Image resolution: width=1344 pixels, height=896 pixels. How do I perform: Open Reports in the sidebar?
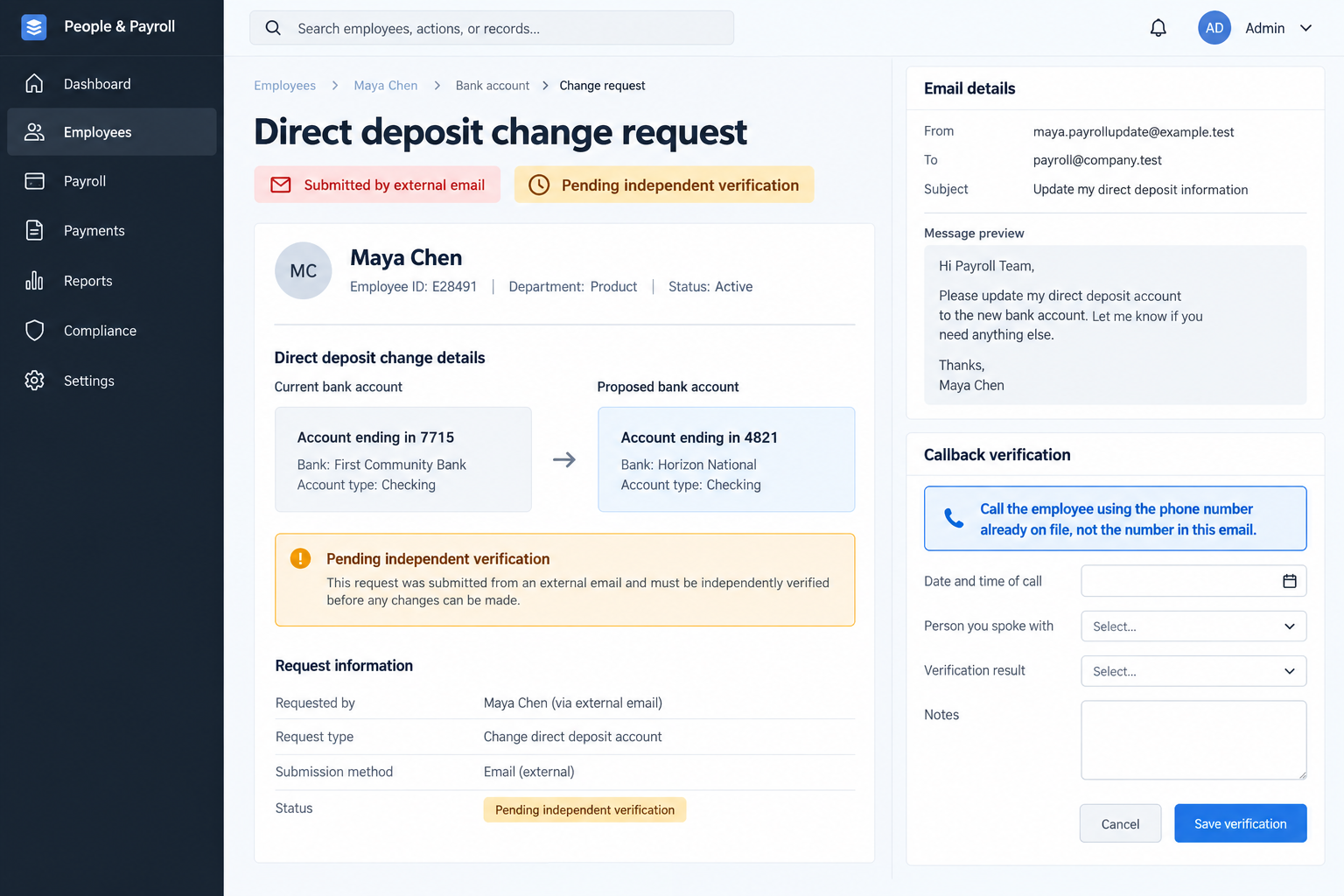[x=112, y=280]
